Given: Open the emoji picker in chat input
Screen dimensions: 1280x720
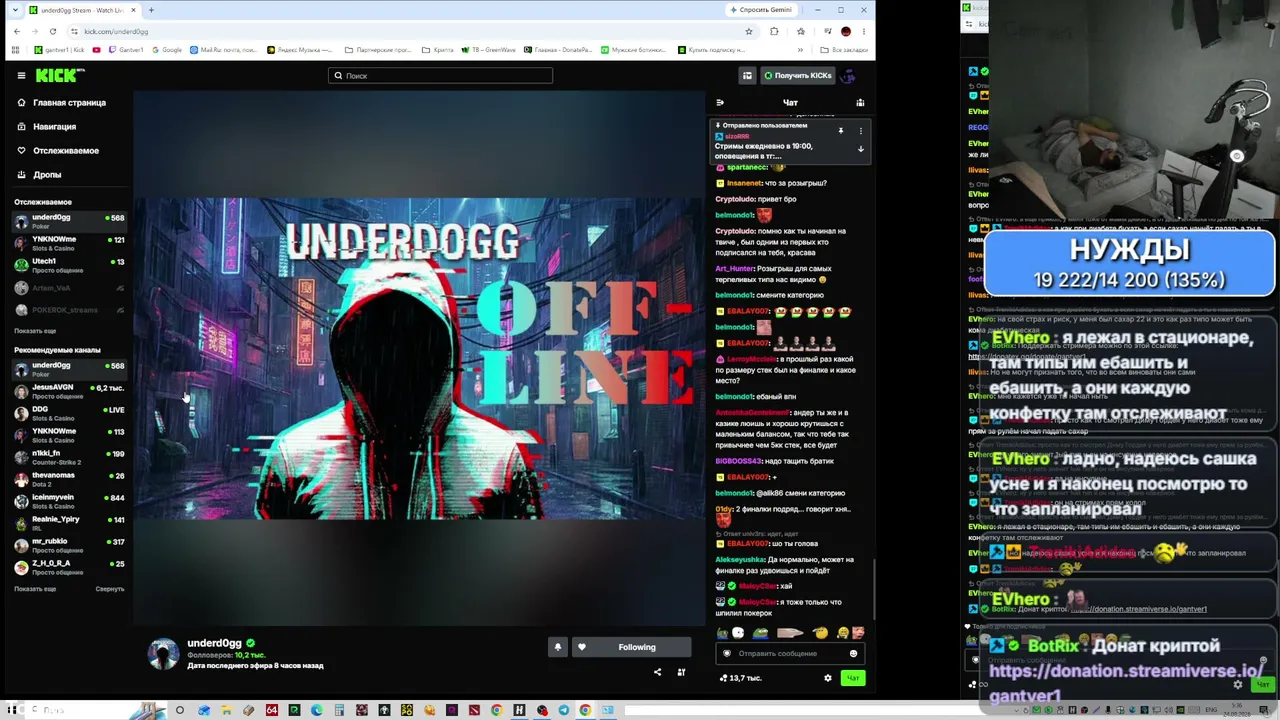Looking at the screenshot, I should pos(853,653).
